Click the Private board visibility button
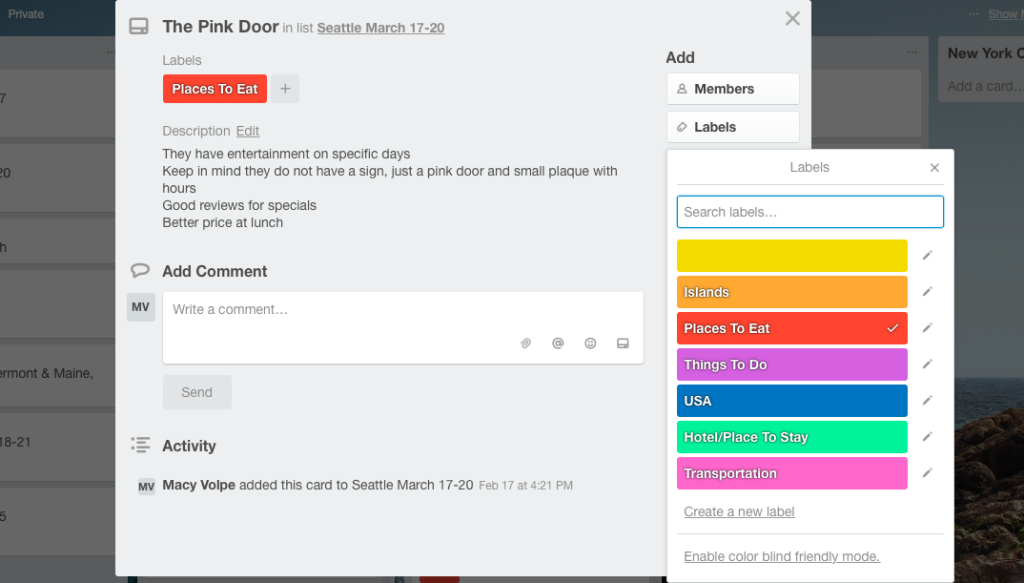The width and height of the screenshot is (1024, 583). point(26,14)
